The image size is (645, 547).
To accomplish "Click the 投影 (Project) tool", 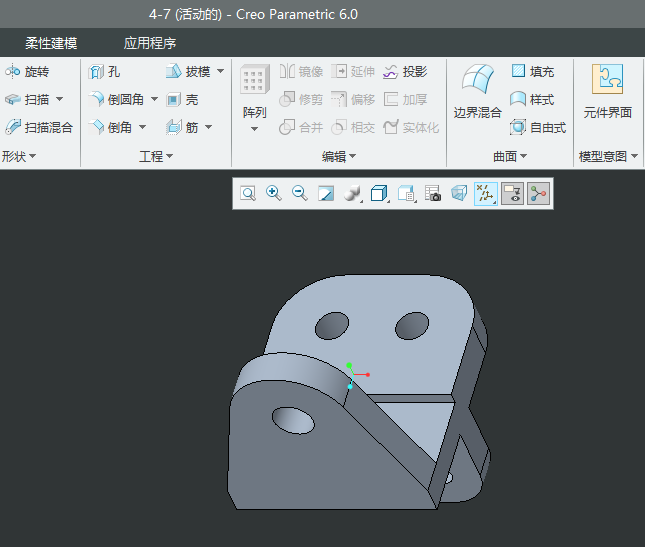I will [x=405, y=72].
